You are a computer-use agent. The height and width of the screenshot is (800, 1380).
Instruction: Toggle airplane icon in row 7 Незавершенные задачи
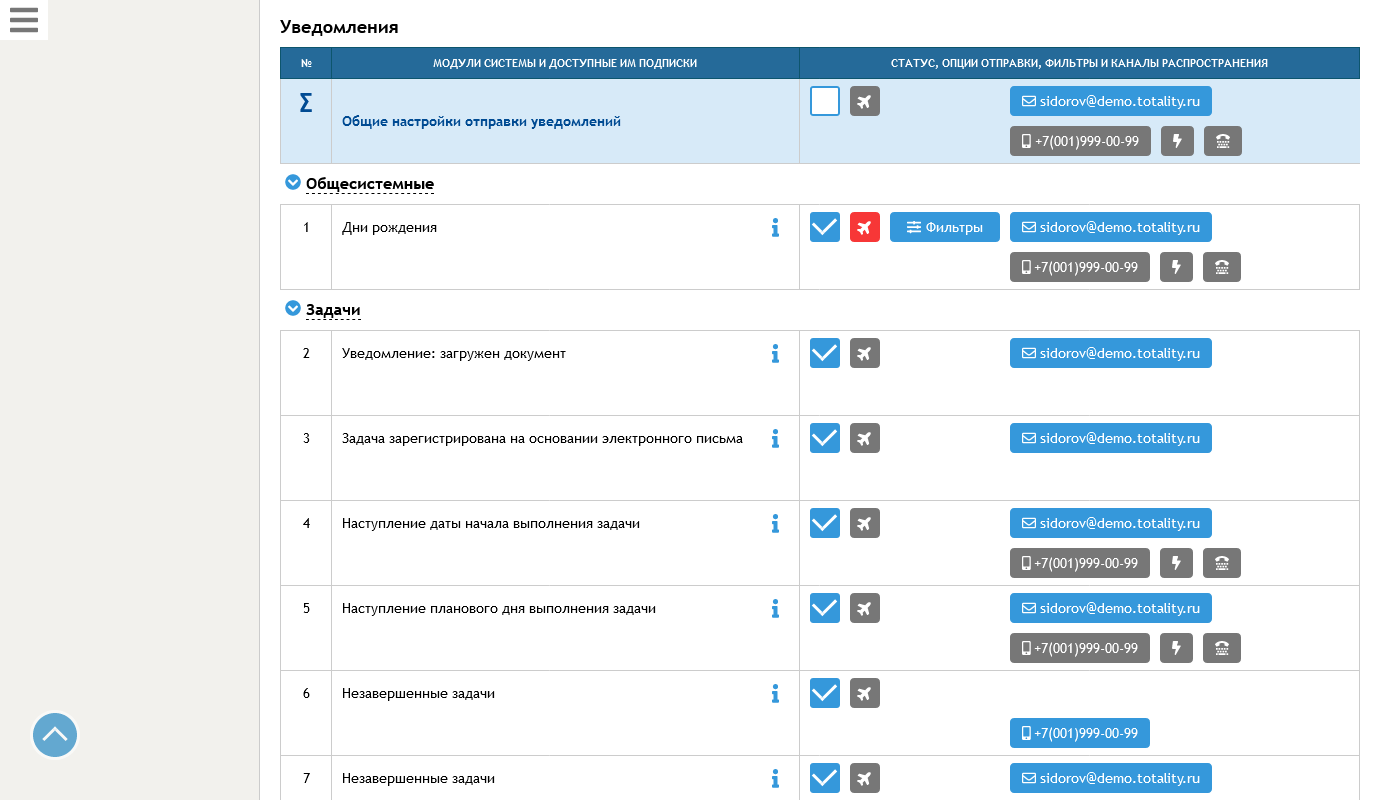pos(865,778)
